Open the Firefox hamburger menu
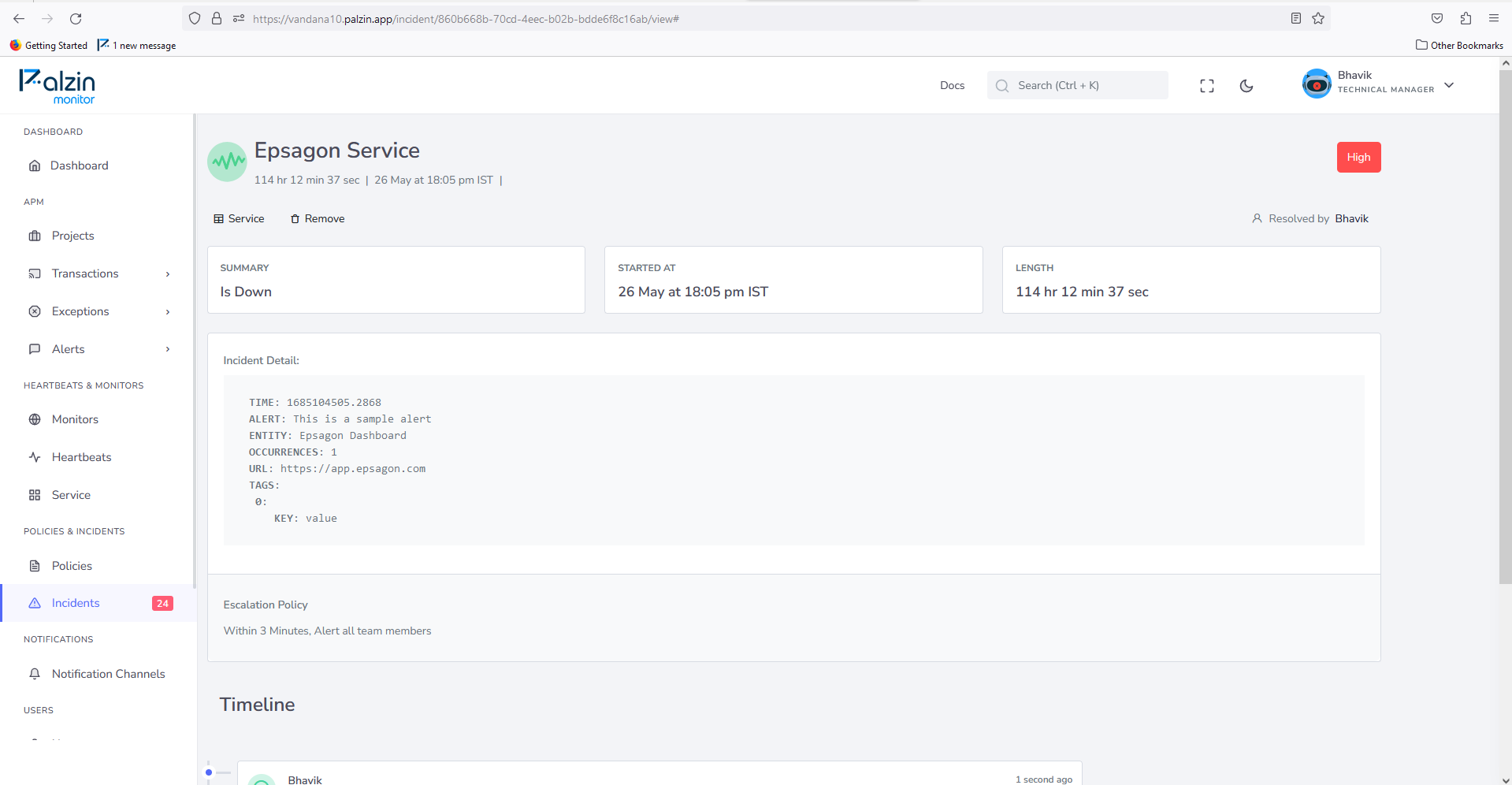Screen dimensions: 1512x785 (x=1494, y=18)
